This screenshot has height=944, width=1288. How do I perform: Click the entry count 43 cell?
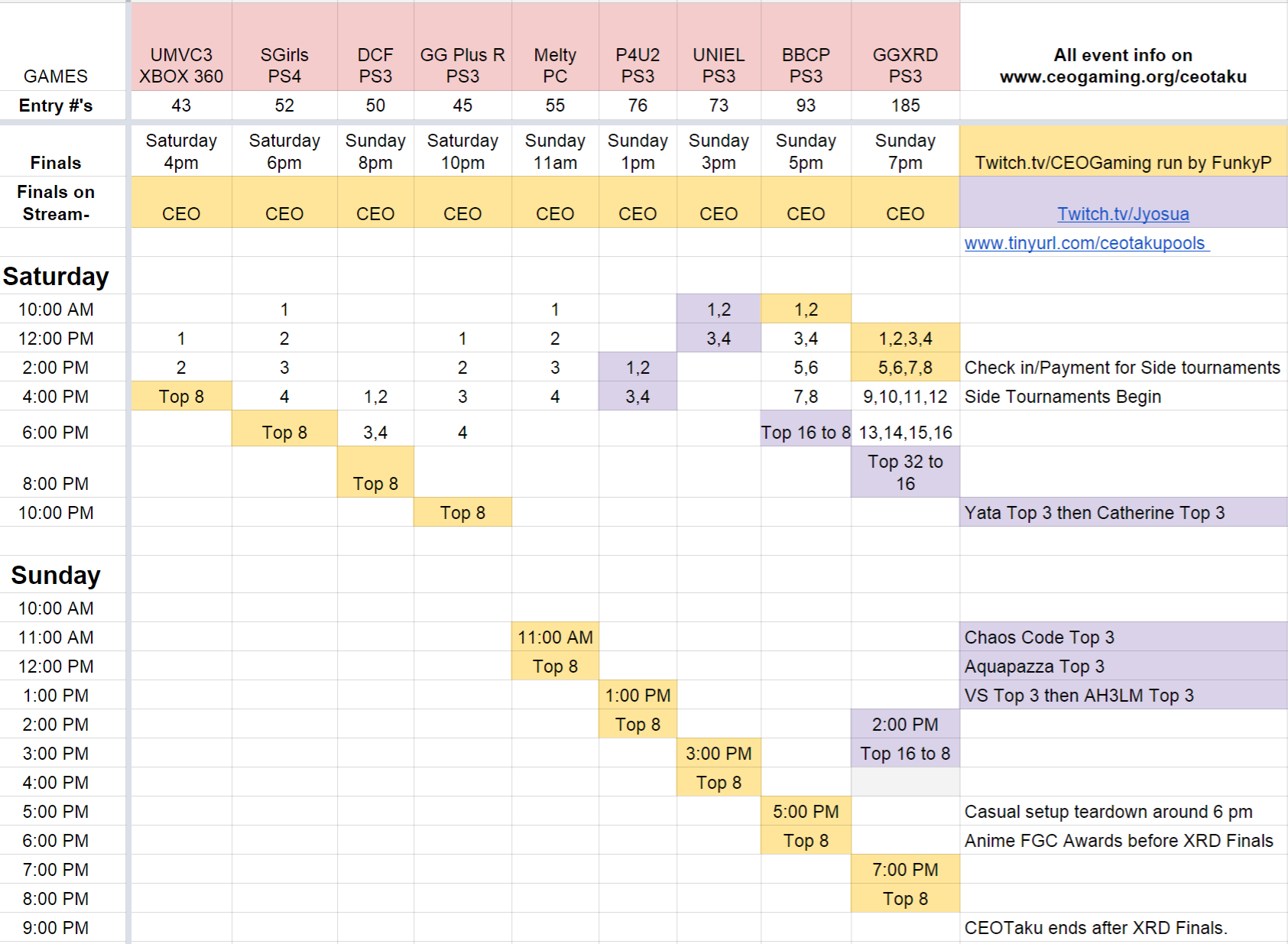point(180,105)
